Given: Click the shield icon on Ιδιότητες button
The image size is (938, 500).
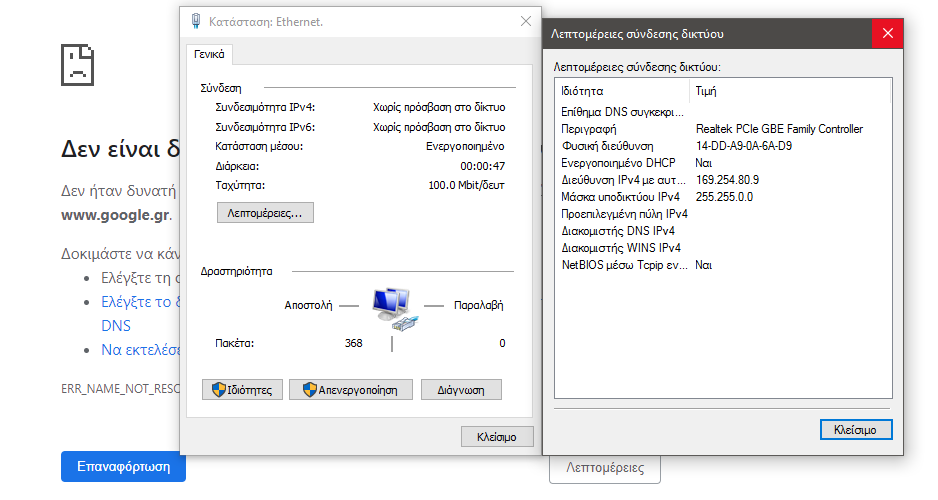Looking at the screenshot, I should (x=219, y=390).
